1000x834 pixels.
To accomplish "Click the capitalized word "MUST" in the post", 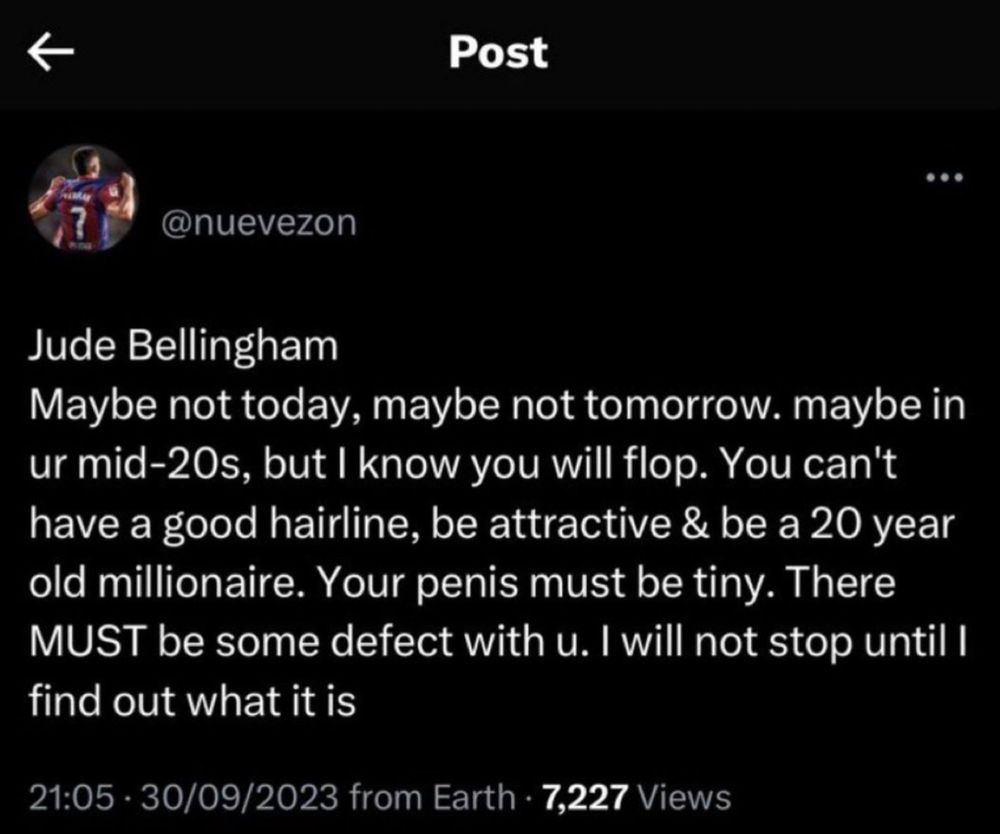I will click(85, 641).
